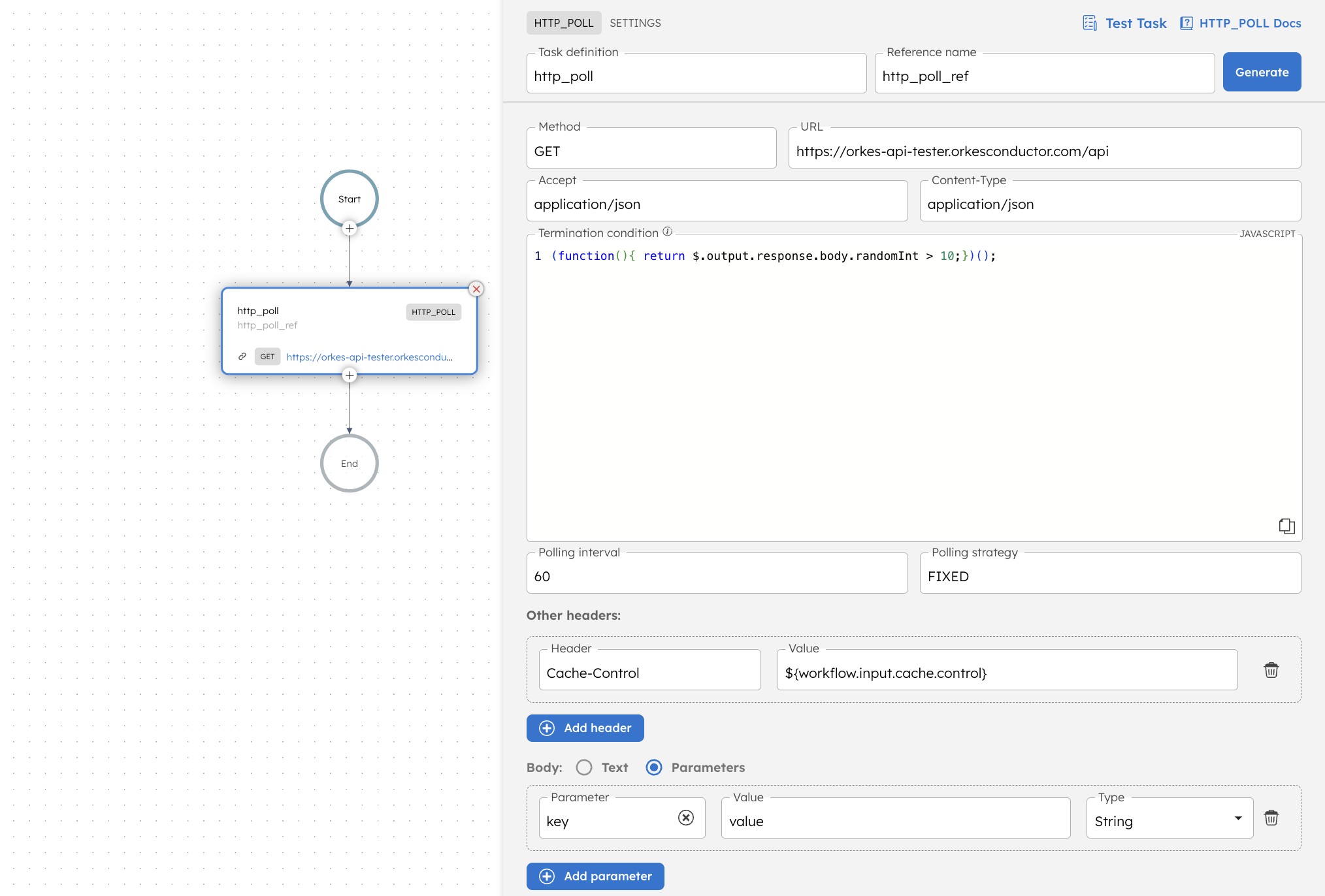
Task: Select the Parameters body option
Action: click(x=654, y=767)
